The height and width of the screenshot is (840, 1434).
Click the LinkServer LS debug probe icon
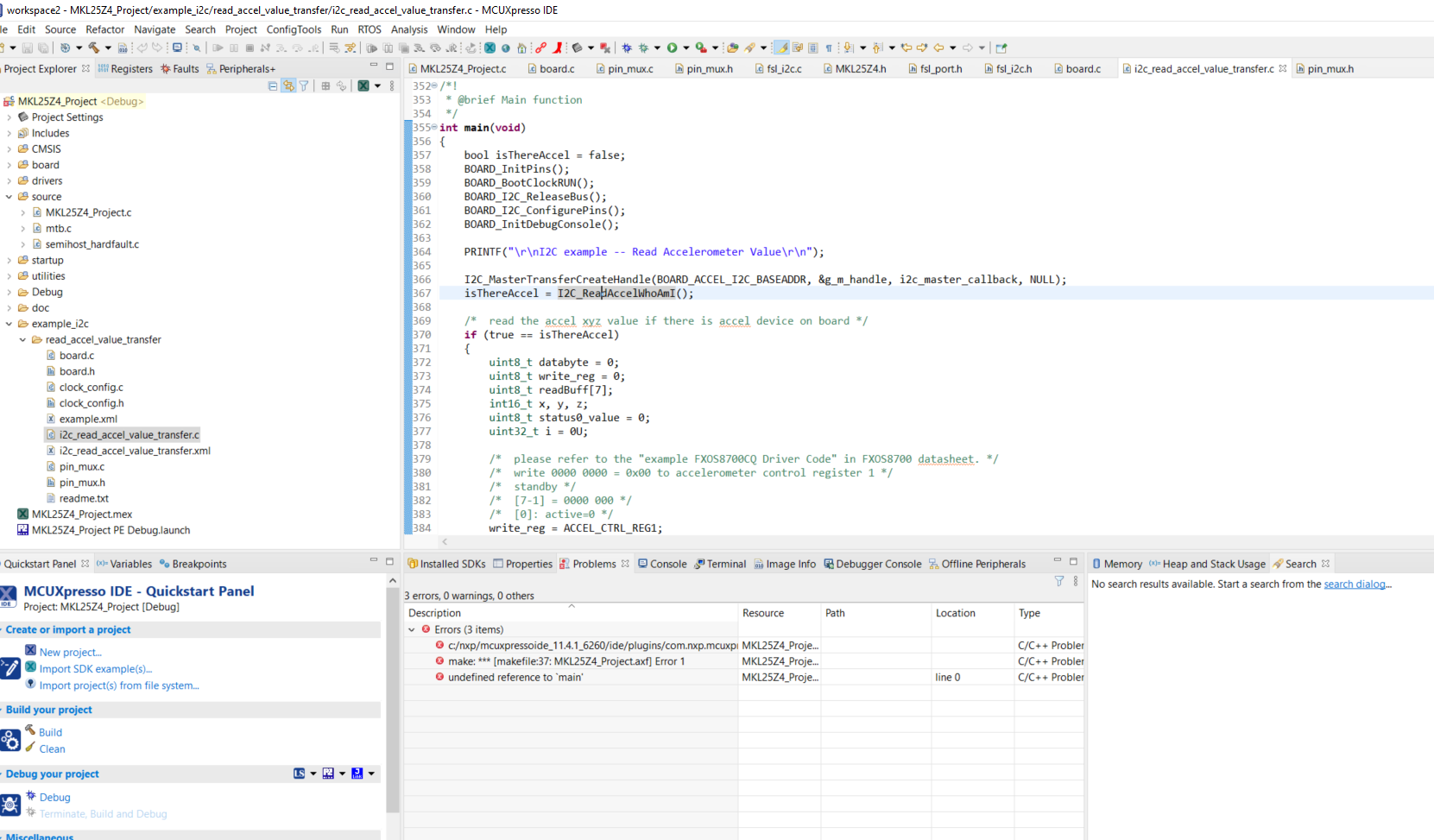tap(299, 774)
